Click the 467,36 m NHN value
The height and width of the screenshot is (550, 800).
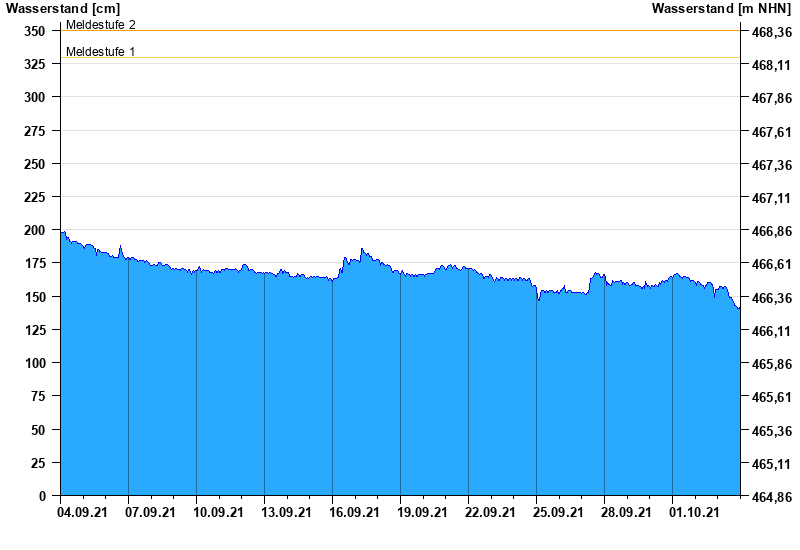pos(772,165)
